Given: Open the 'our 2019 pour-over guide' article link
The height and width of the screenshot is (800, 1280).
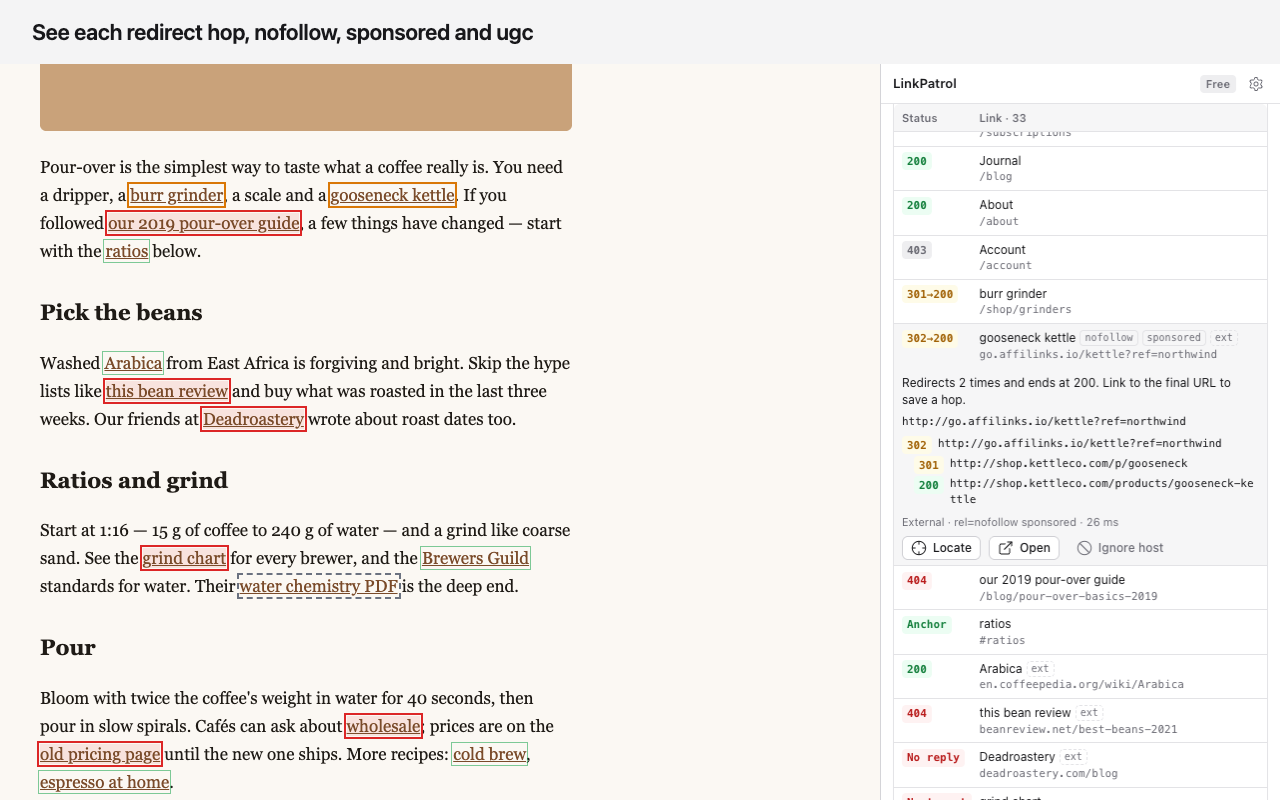Looking at the screenshot, I should pos(203,223).
